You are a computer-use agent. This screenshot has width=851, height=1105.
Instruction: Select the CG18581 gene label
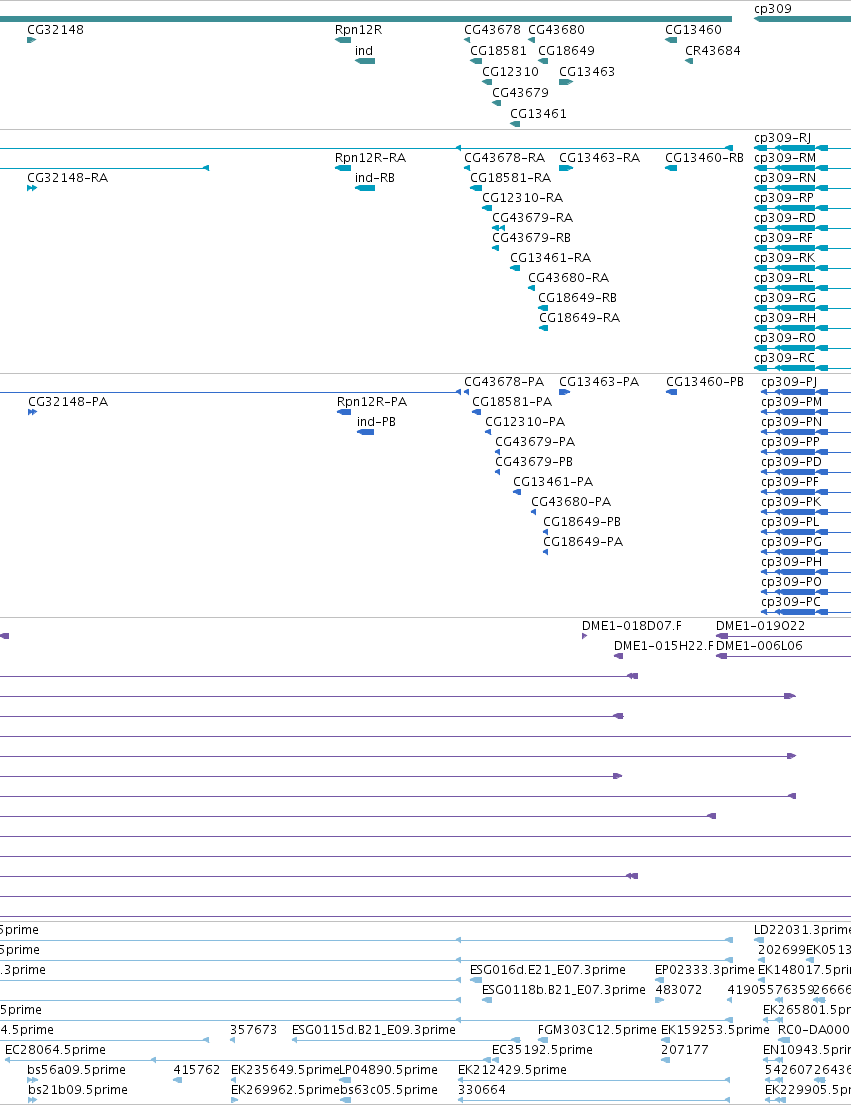[498, 51]
